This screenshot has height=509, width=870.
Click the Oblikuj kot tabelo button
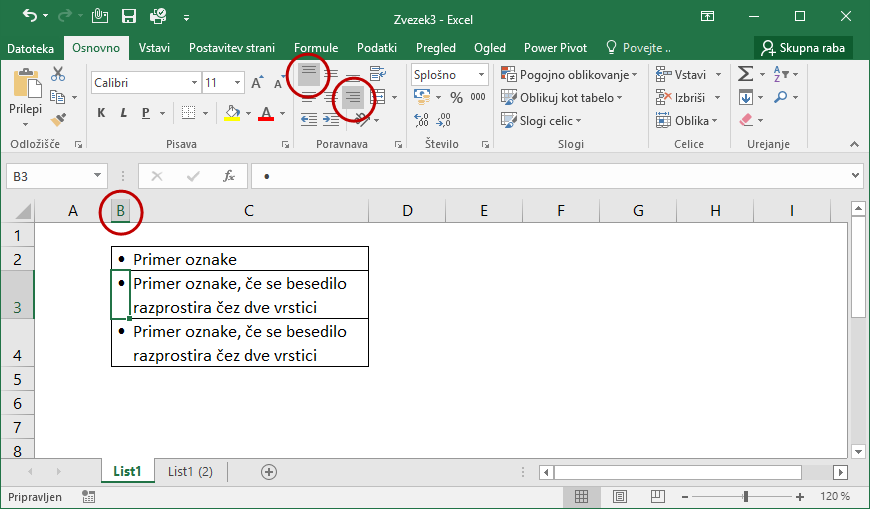[x=562, y=98]
